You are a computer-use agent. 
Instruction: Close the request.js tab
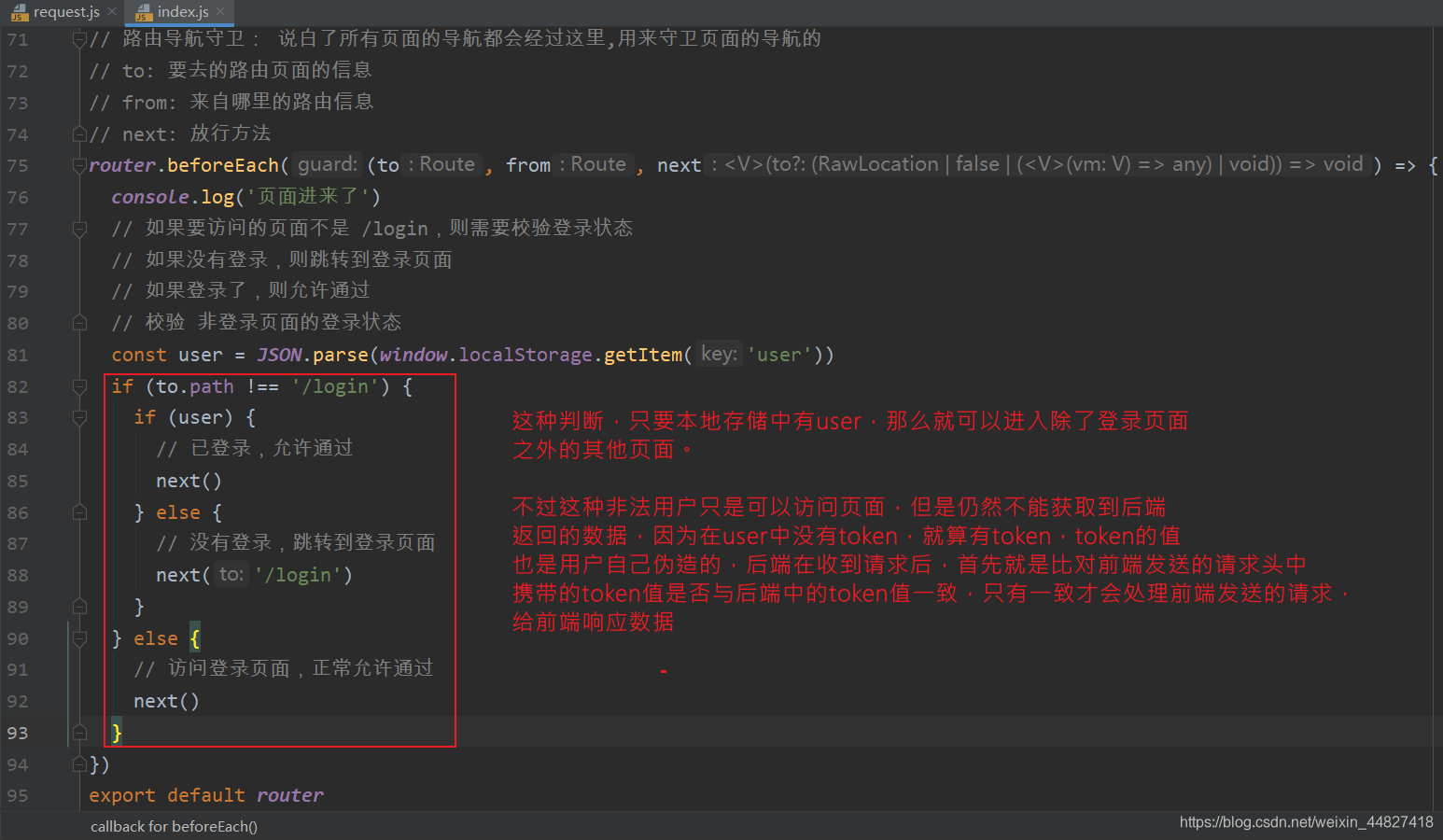(112, 12)
